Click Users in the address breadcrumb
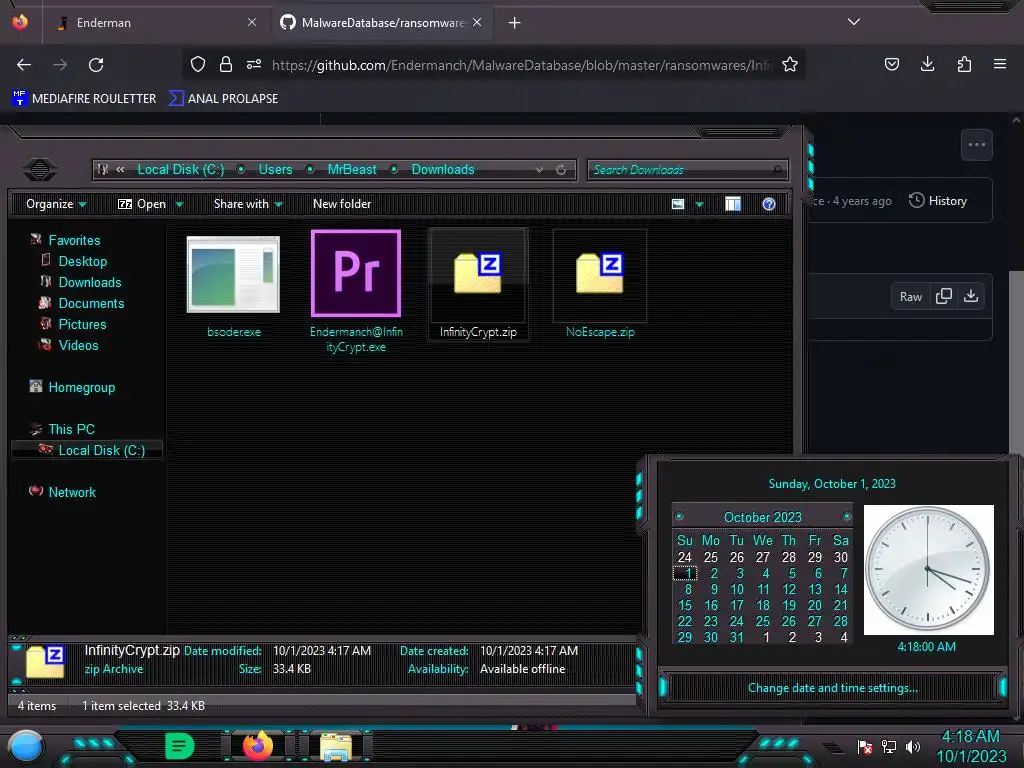 [x=275, y=170]
